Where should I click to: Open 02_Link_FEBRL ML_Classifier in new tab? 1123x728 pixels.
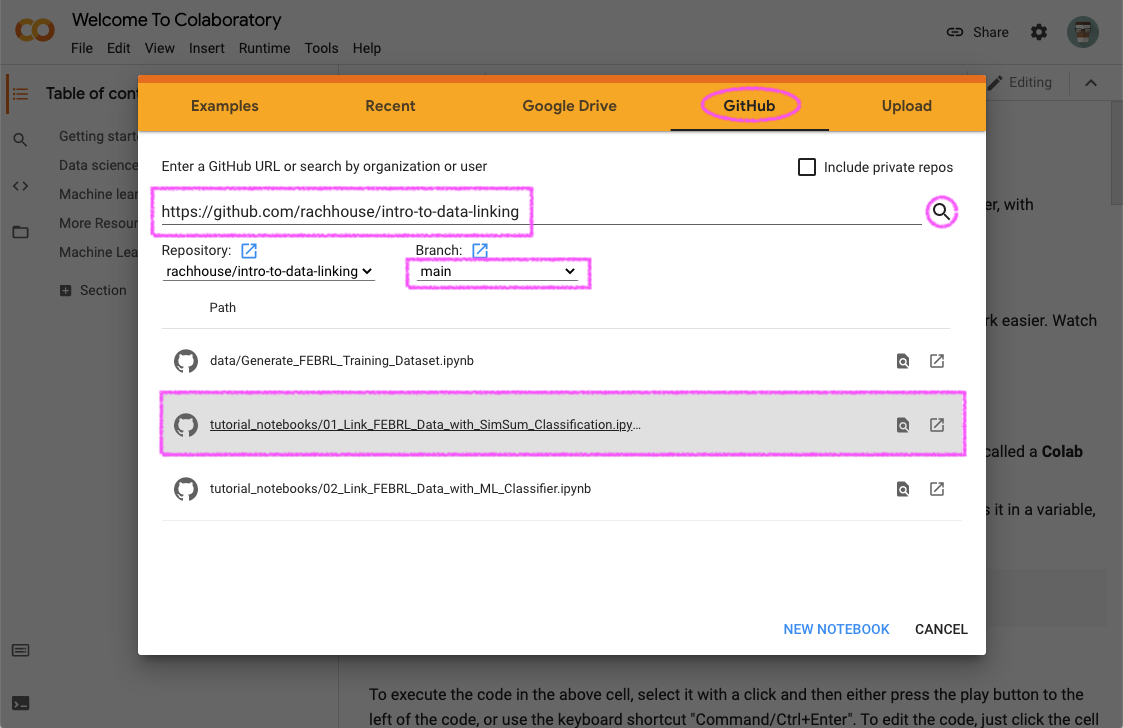(937, 489)
